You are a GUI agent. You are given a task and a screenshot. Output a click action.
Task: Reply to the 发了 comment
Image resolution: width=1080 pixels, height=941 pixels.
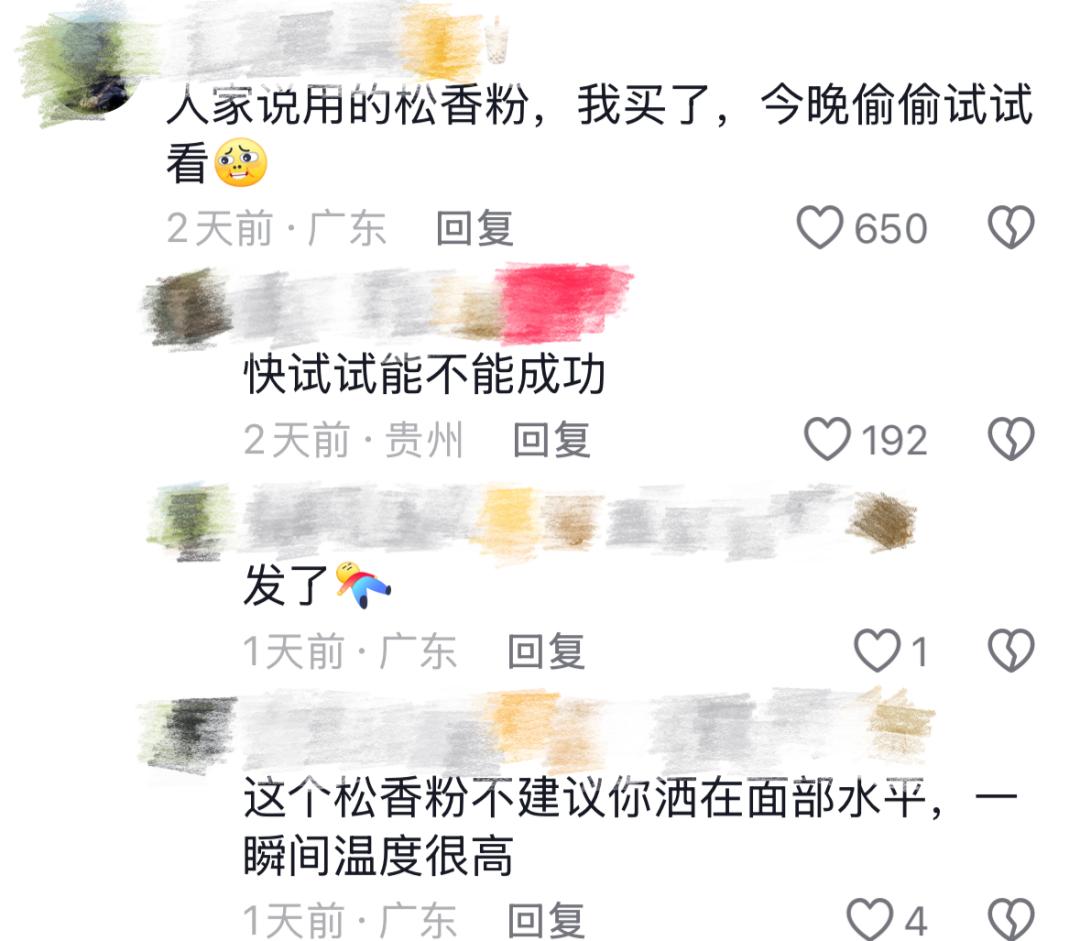coord(546,651)
